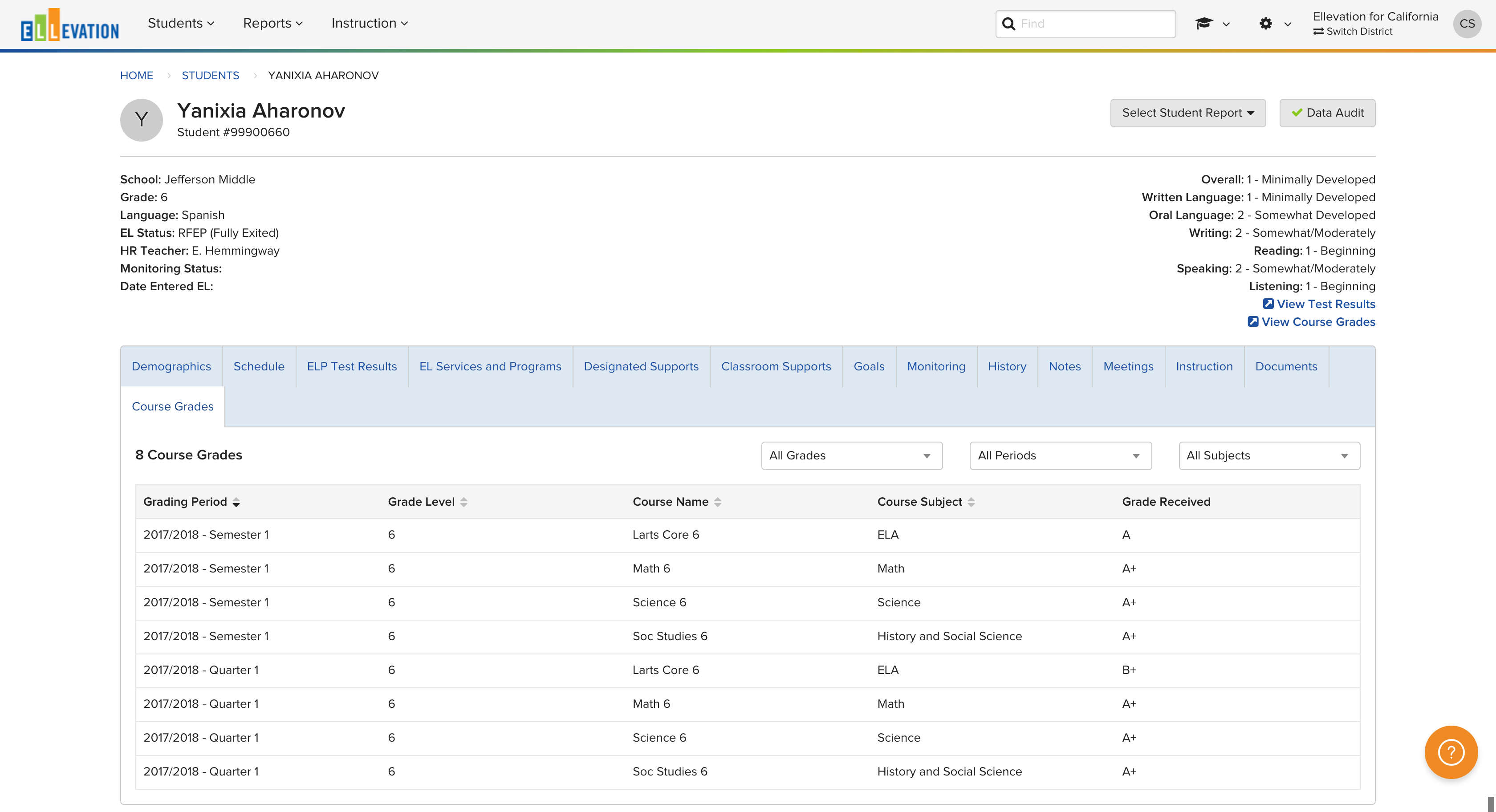Sort by Course Subject arrows
The image size is (1496, 812).
pos(971,503)
